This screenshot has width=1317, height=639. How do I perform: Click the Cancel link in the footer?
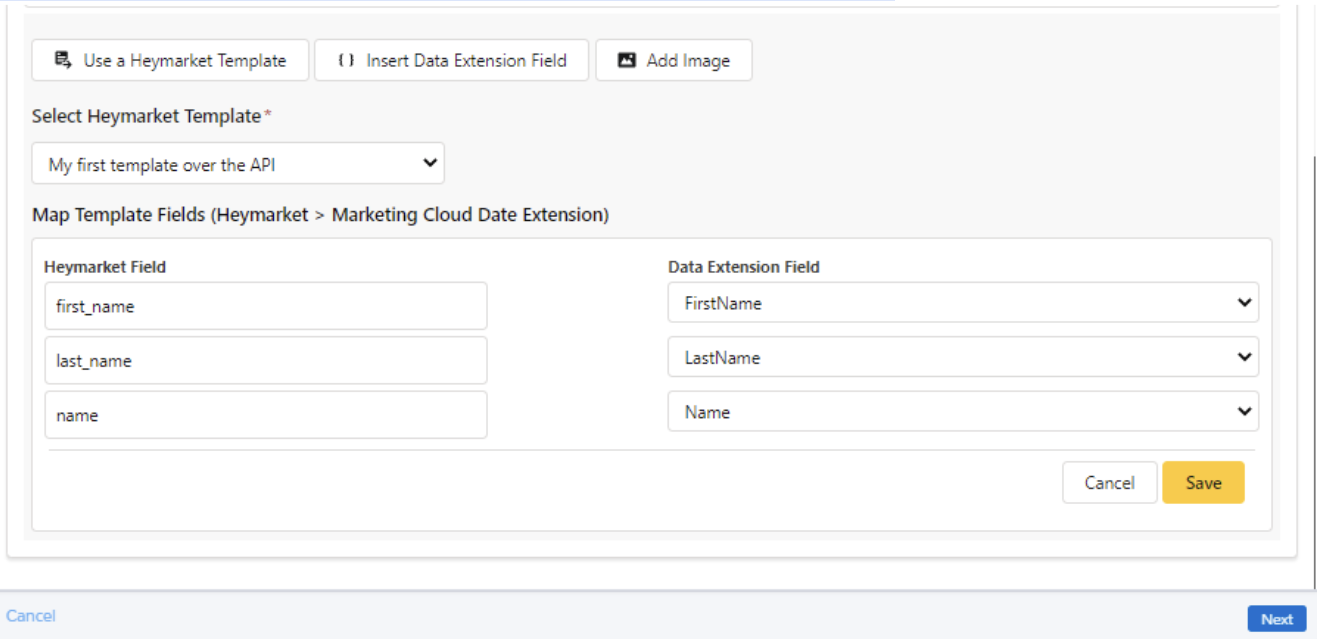point(31,616)
